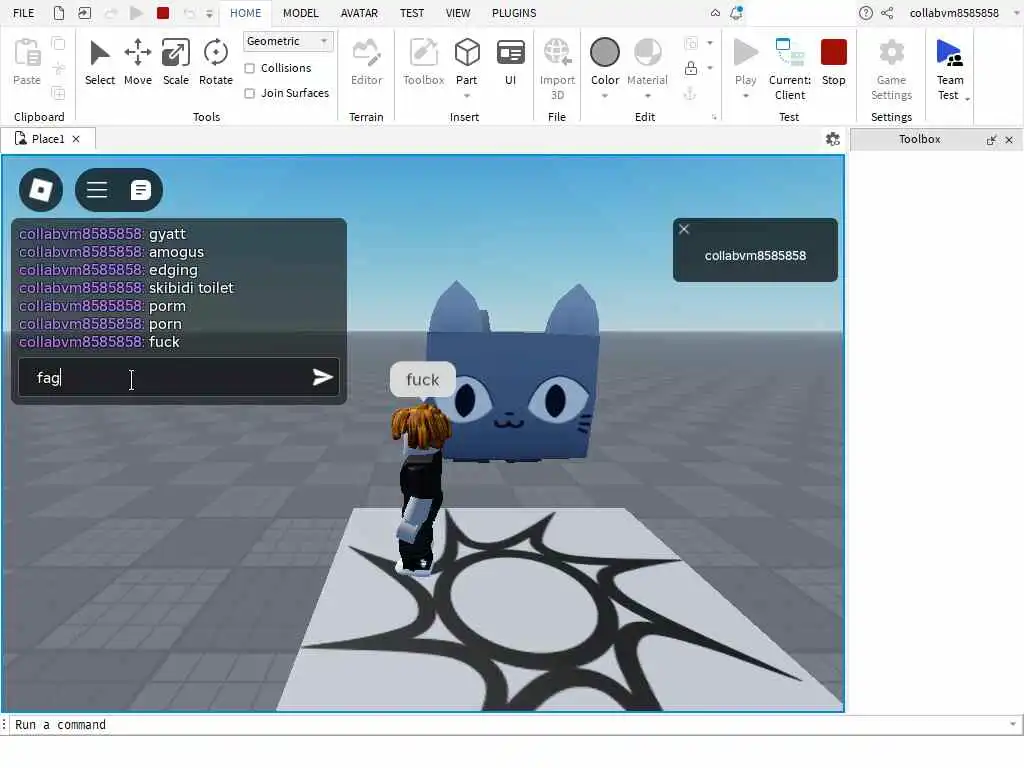Expand the Material dropdown arrow
1024x768 pixels.
647,96
